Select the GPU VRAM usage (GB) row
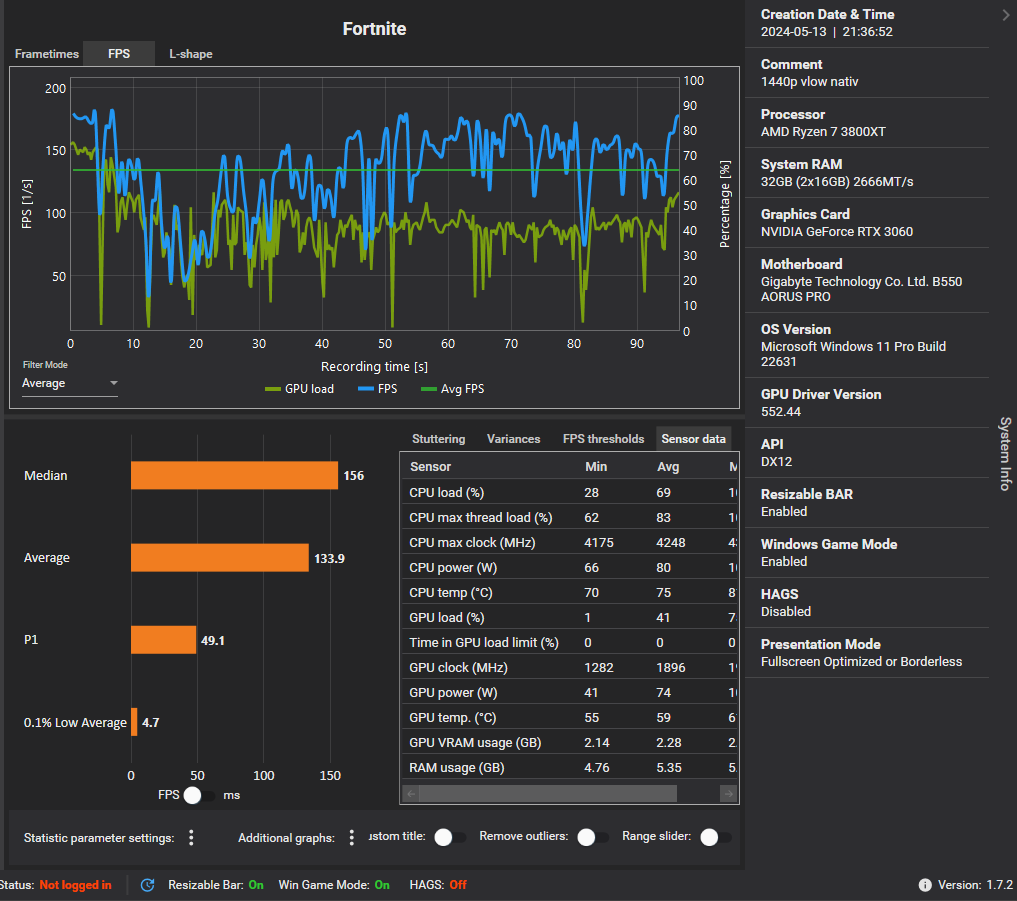The height and width of the screenshot is (901, 1017). click(x=569, y=742)
